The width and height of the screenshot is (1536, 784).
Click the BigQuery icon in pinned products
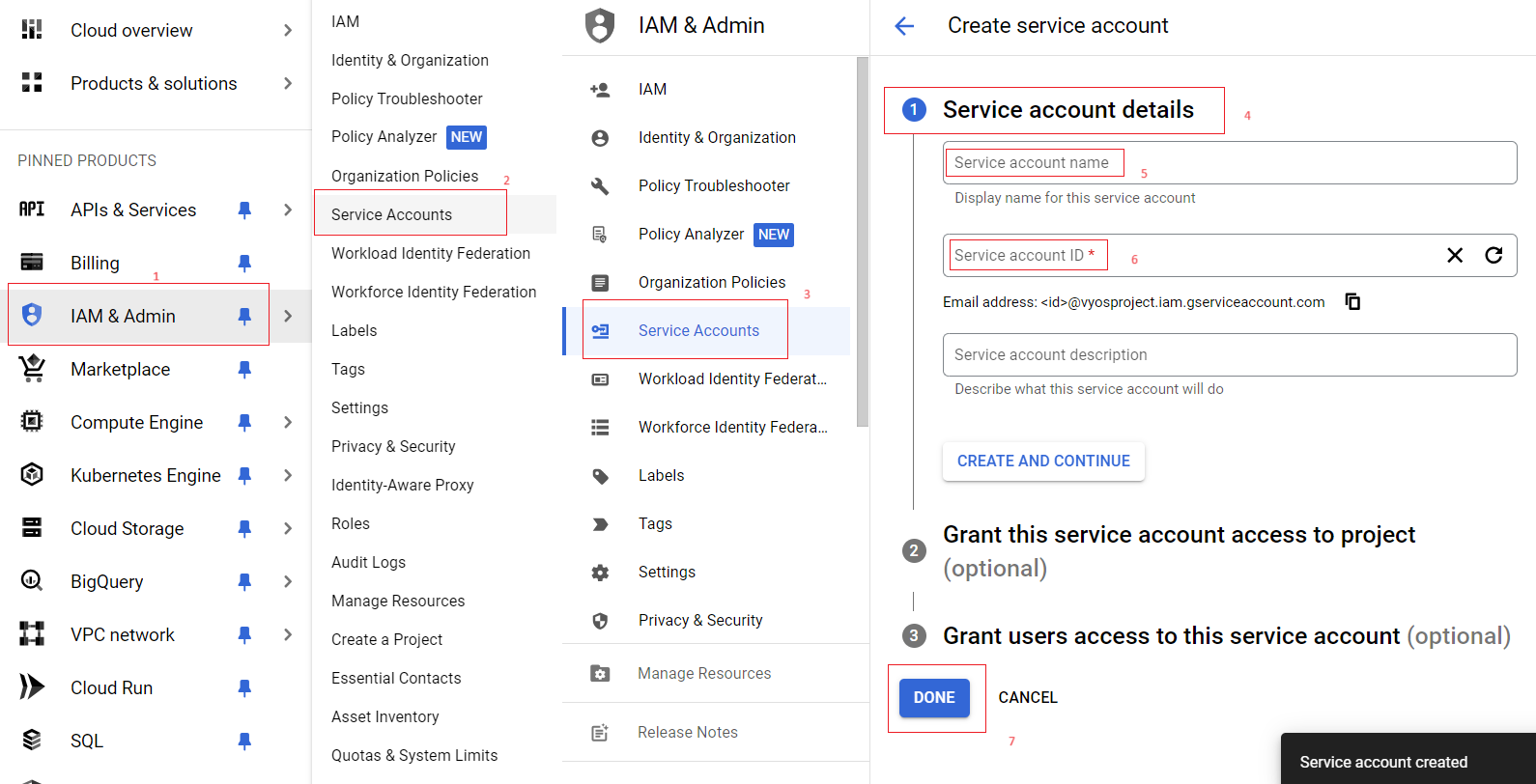(32, 581)
